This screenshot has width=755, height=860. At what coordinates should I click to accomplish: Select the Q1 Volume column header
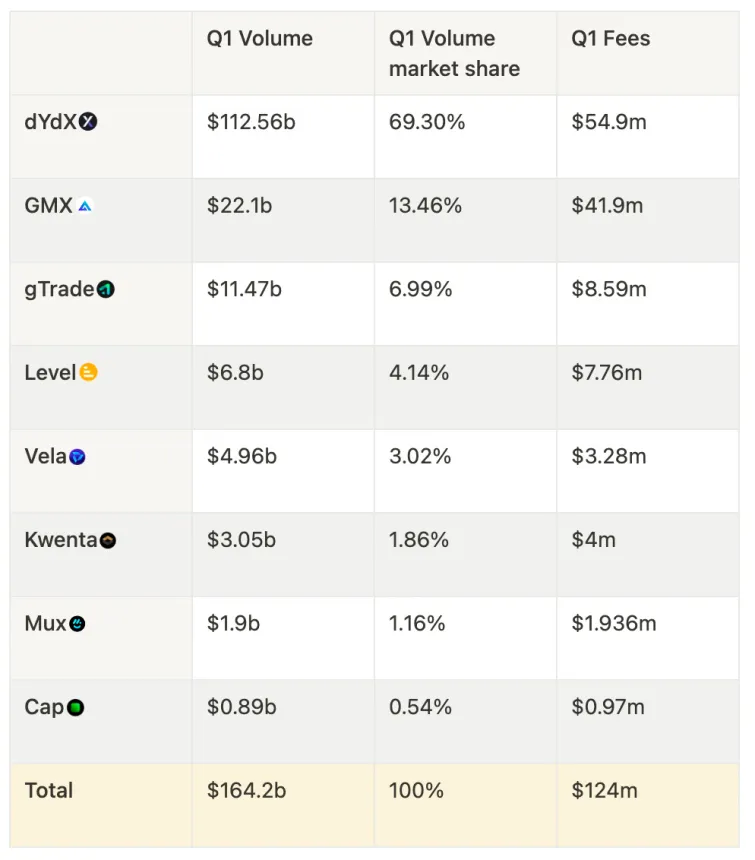coord(260,39)
